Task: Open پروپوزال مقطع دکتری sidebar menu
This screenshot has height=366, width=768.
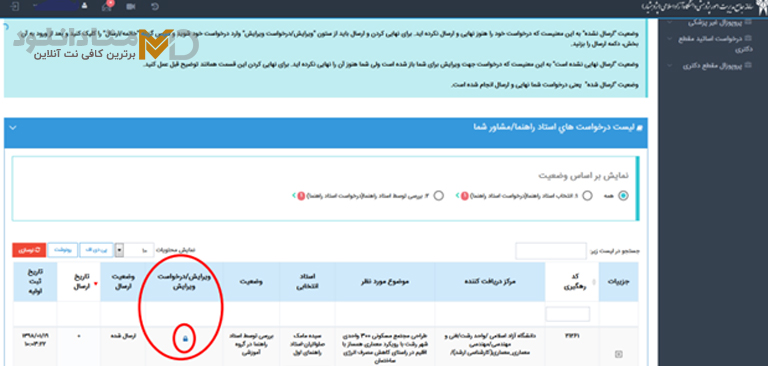Action: [x=712, y=65]
